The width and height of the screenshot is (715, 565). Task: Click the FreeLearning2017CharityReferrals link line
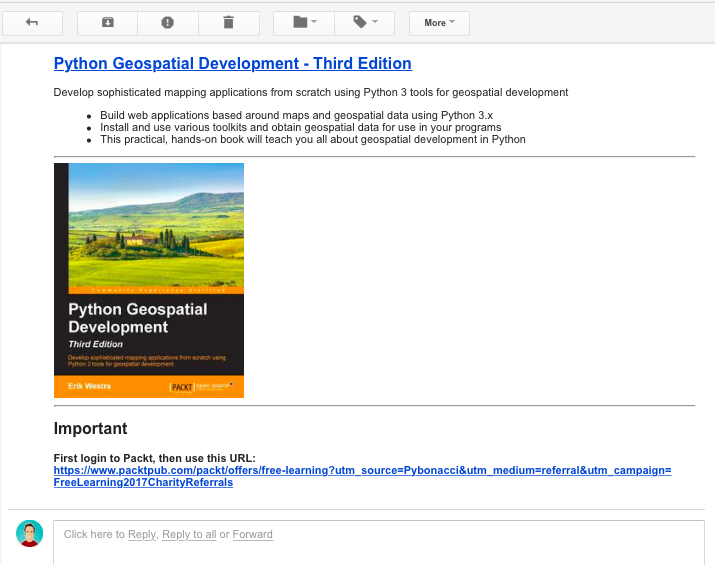pyautogui.click(x=143, y=482)
